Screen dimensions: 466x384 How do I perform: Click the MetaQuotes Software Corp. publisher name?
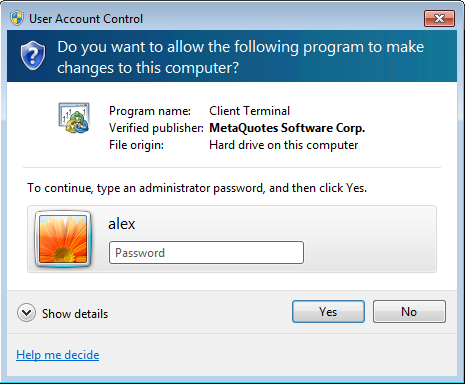(x=287, y=128)
